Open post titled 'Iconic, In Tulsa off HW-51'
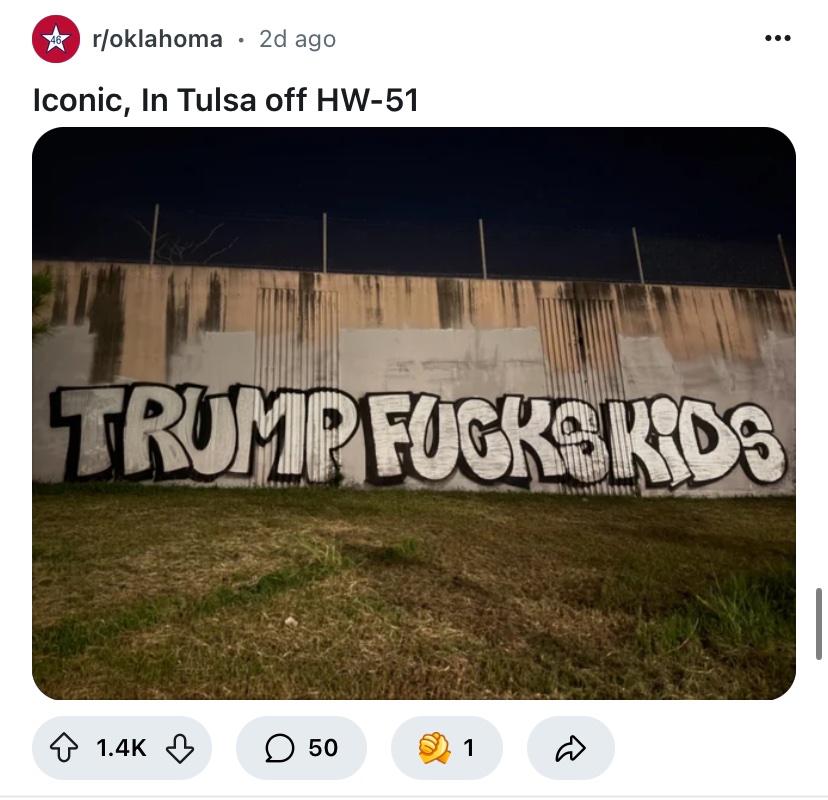 [x=225, y=99]
